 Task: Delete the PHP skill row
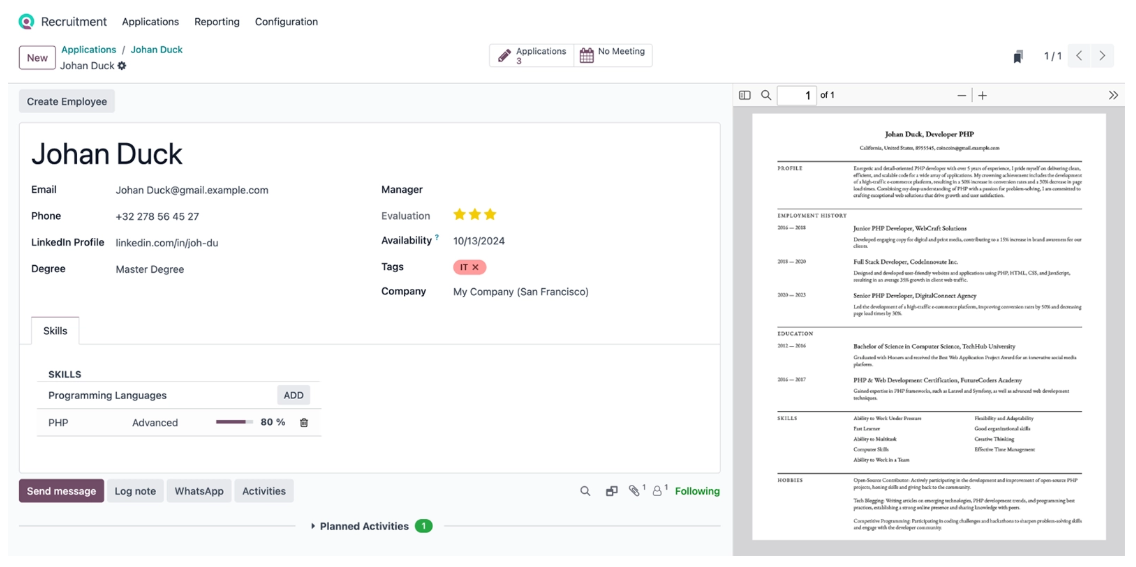(304, 422)
